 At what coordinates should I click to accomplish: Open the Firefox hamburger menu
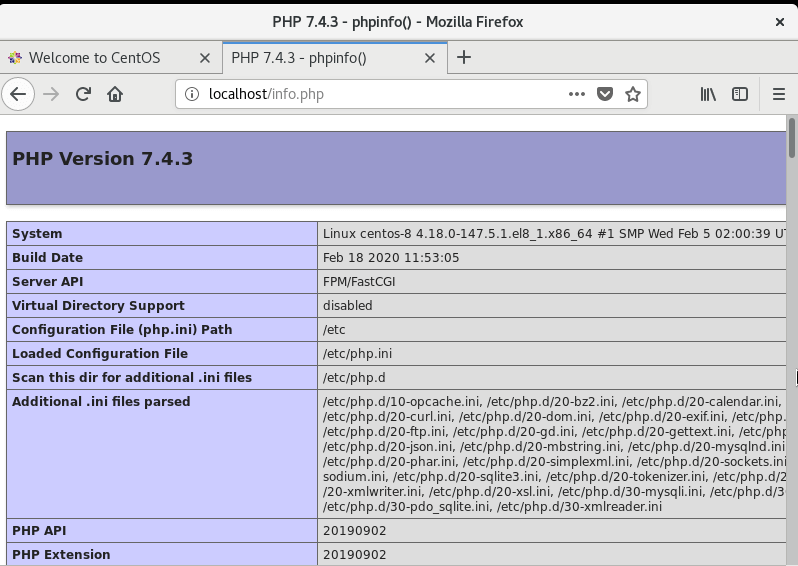(779, 94)
